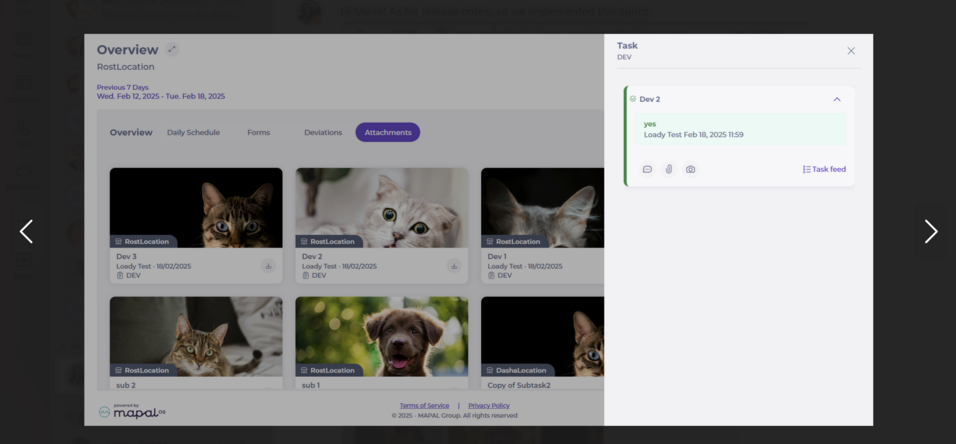Screen dimensions: 956x444
Task: Open the Forms tab
Action: [x=259, y=133]
